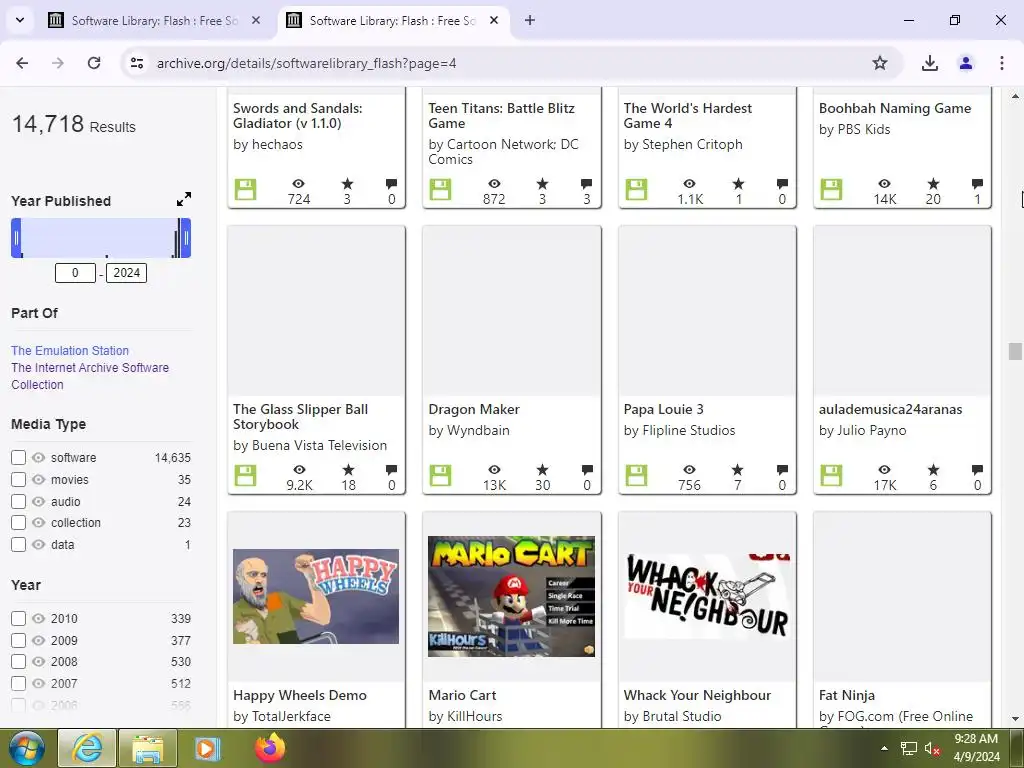Check the 2010 year checkbox
The image size is (1024, 768).
18,618
